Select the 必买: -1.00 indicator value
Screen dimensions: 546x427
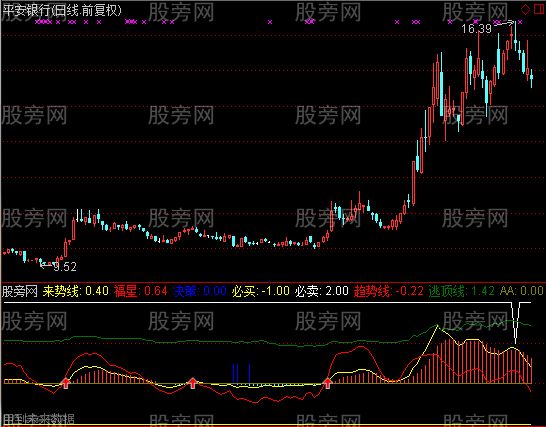pos(261,291)
